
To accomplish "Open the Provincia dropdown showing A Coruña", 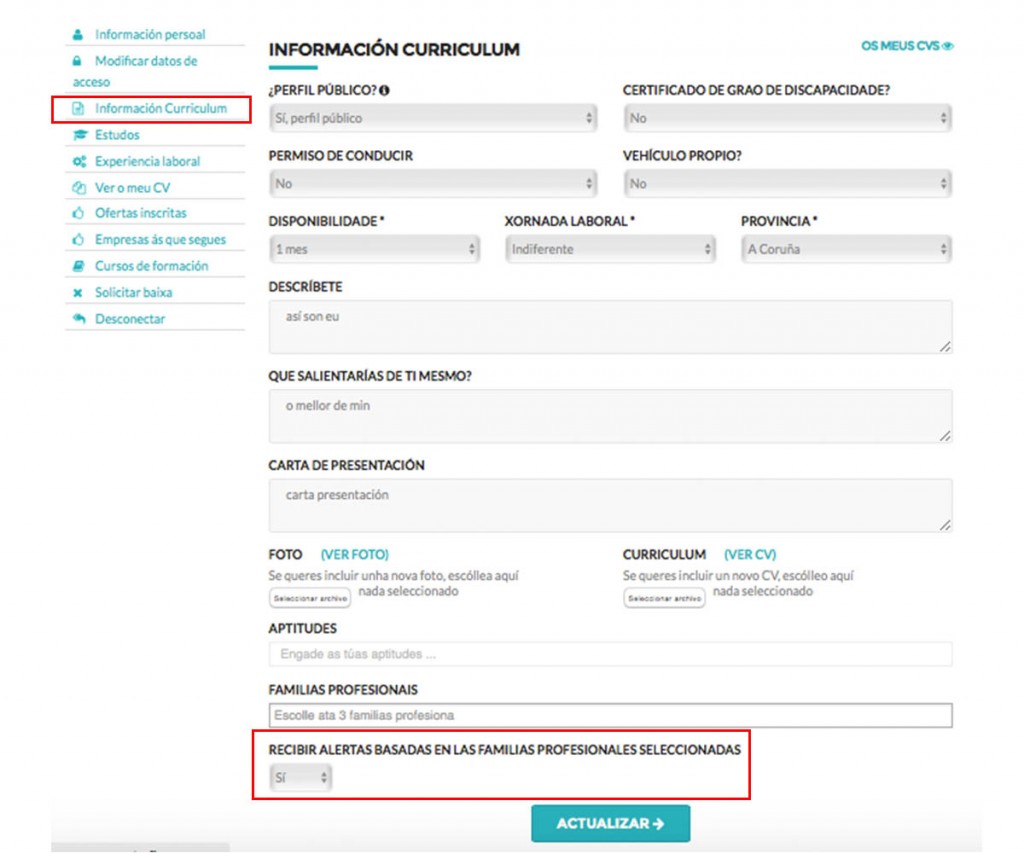I will point(846,249).
